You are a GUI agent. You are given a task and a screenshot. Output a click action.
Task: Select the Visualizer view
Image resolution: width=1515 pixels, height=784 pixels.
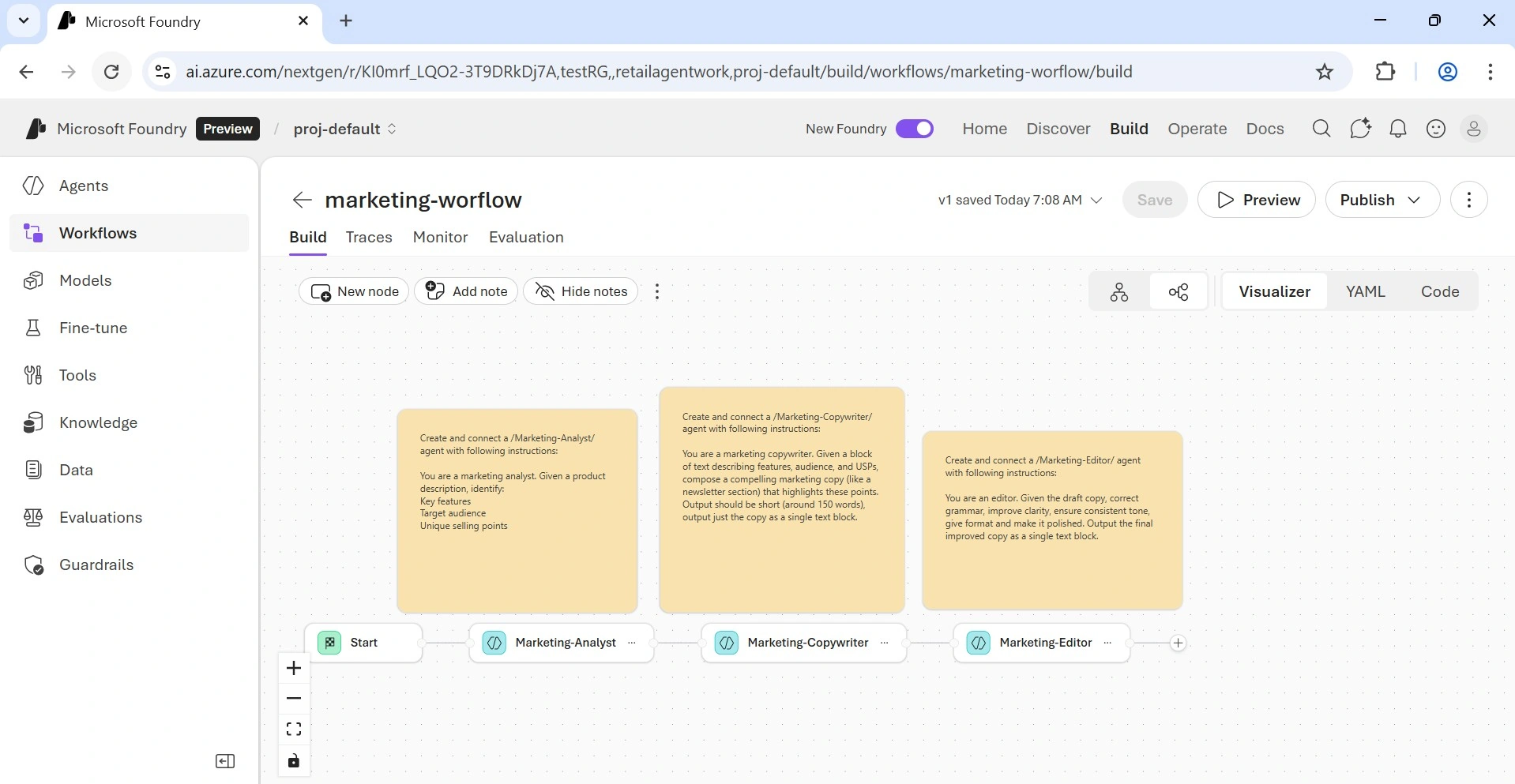(1274, 291)
